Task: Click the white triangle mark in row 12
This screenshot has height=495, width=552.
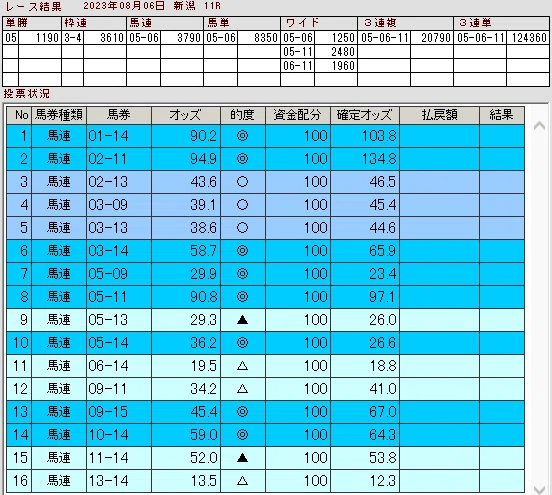Action: [243, 389]
